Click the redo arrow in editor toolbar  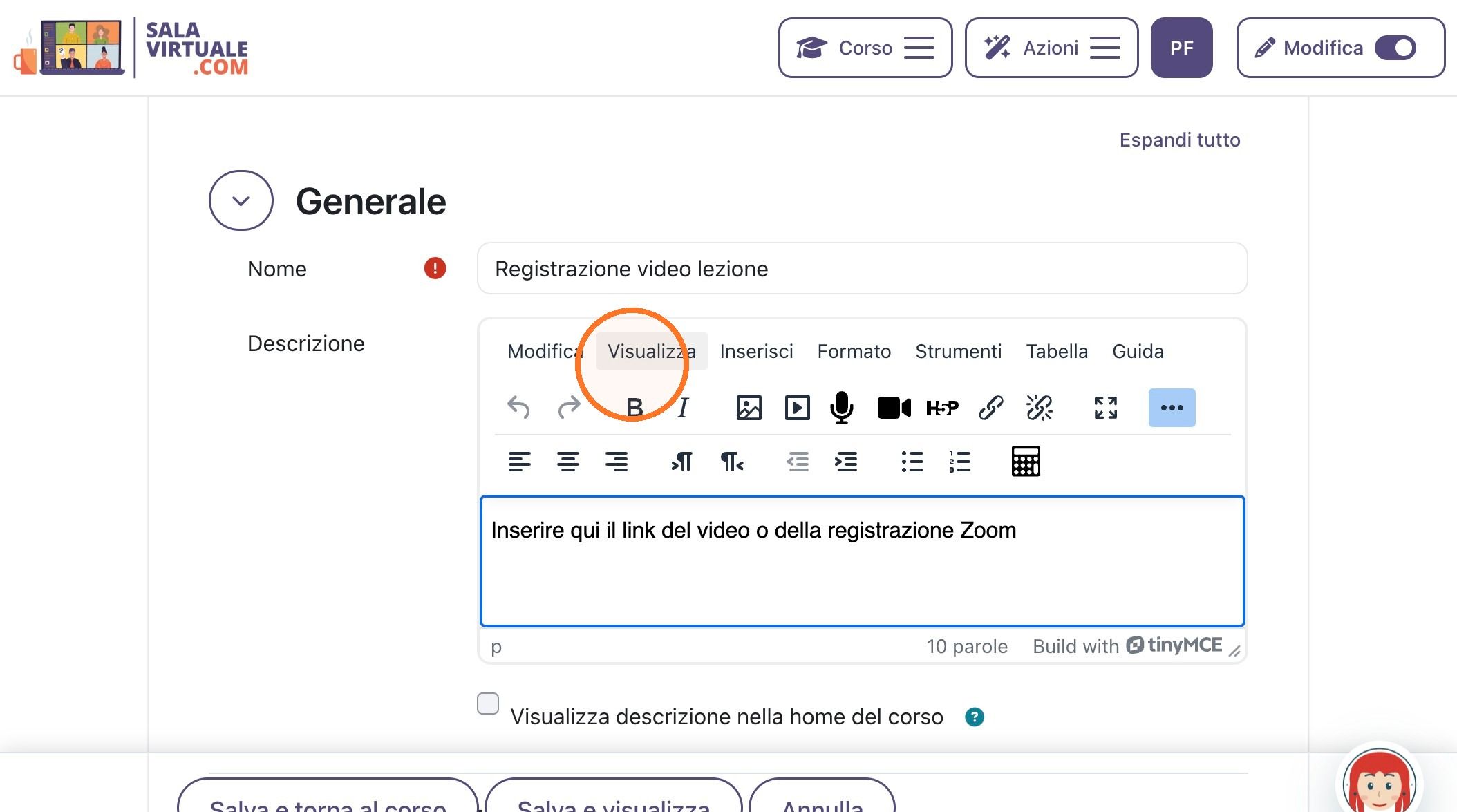[x=569, y=408]
